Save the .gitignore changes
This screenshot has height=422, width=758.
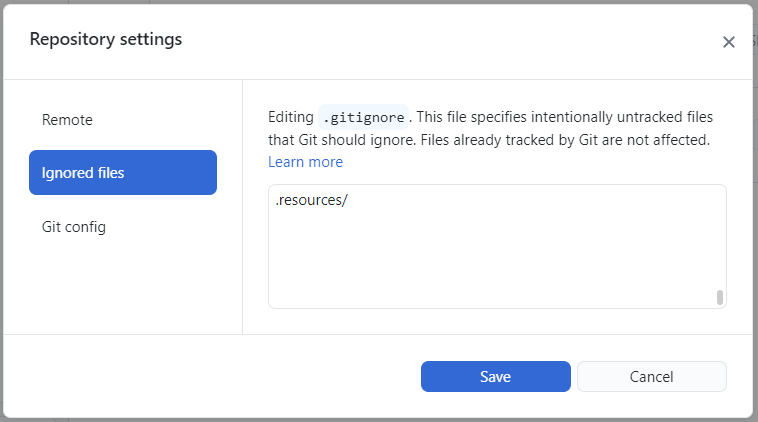[x=495, y=377]
